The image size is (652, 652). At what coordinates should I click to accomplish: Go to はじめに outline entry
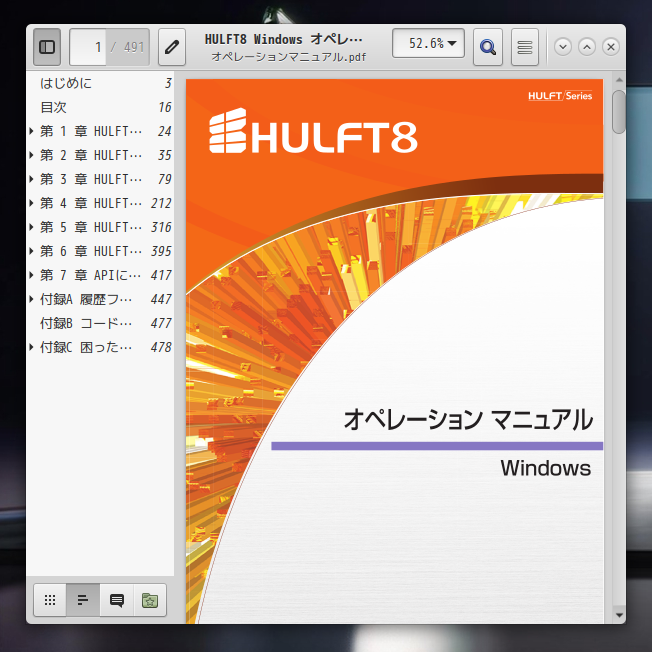[66, 83]
